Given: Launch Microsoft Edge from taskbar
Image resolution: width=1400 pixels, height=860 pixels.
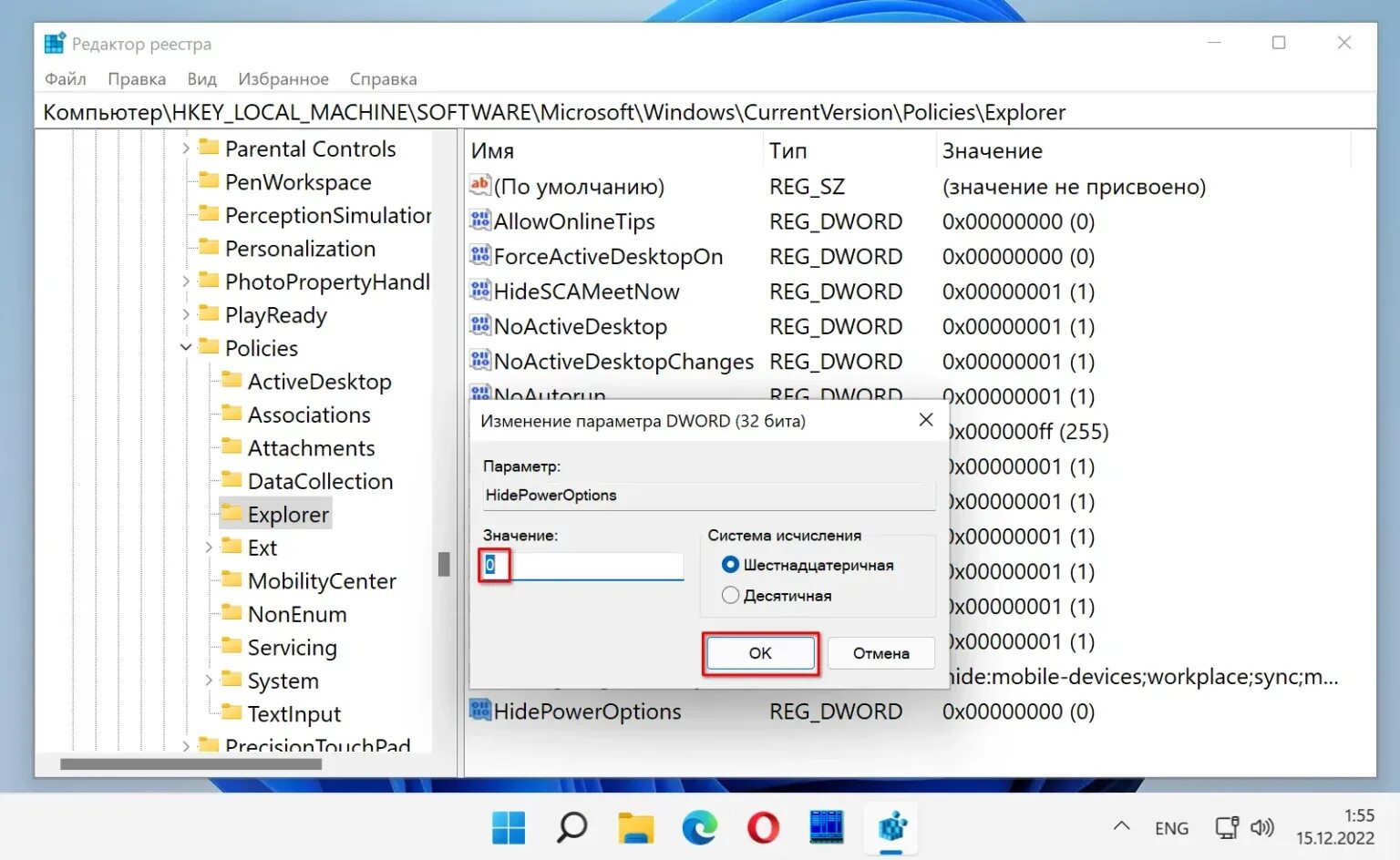Looking at the screenshot, I should 699,827.
